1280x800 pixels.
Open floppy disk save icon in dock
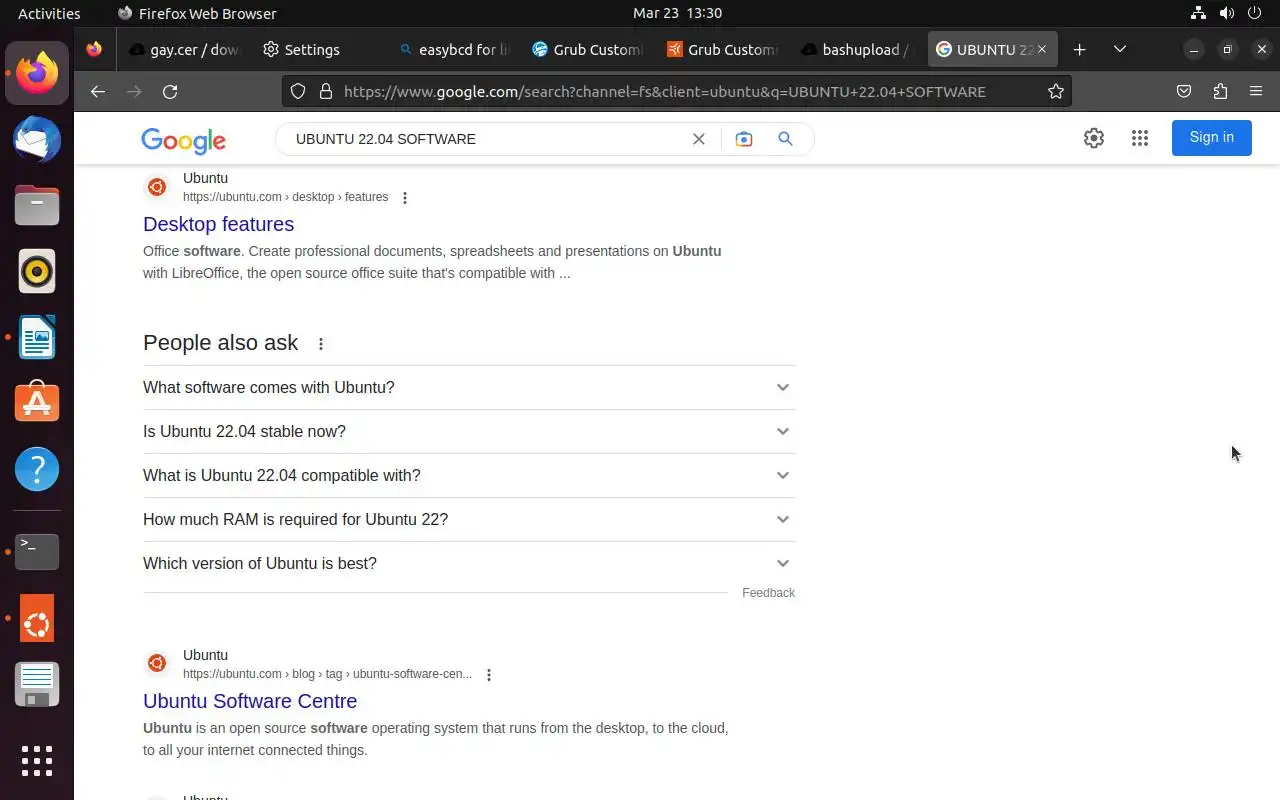coord(37,685)
